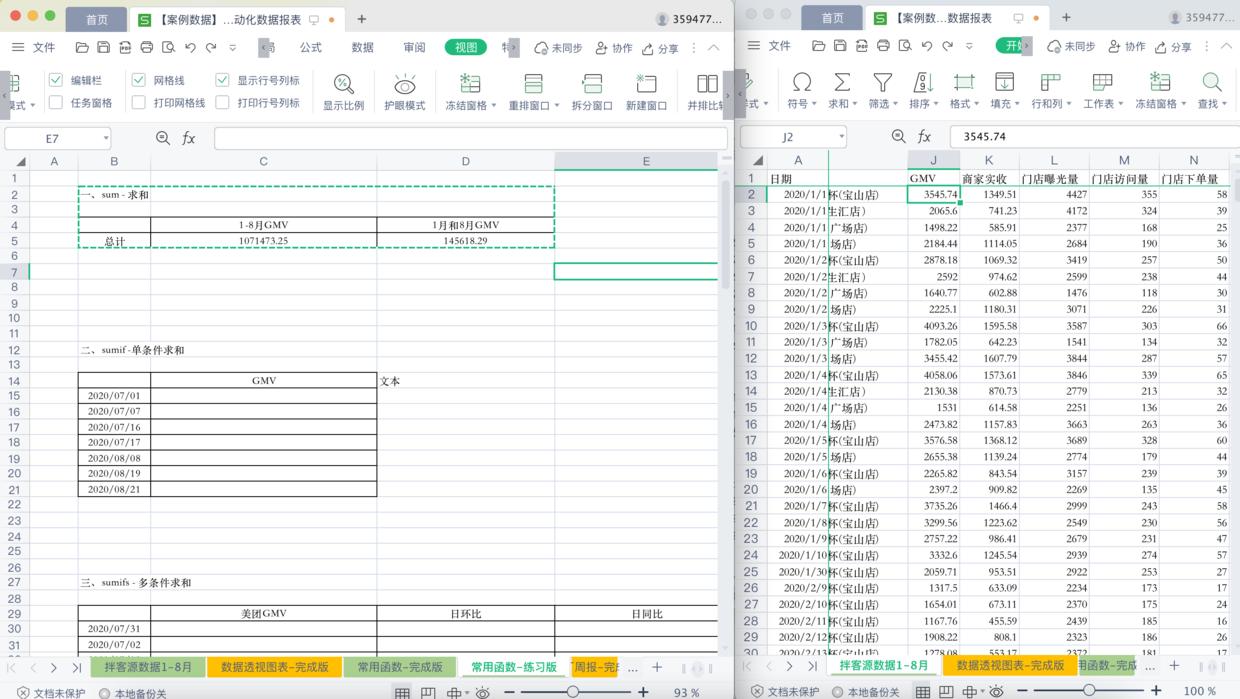Open the Name Box dropdown showing E7
Image resolution: width=1240 pixels, height=699 pixels.
click(x=108, y=138)
